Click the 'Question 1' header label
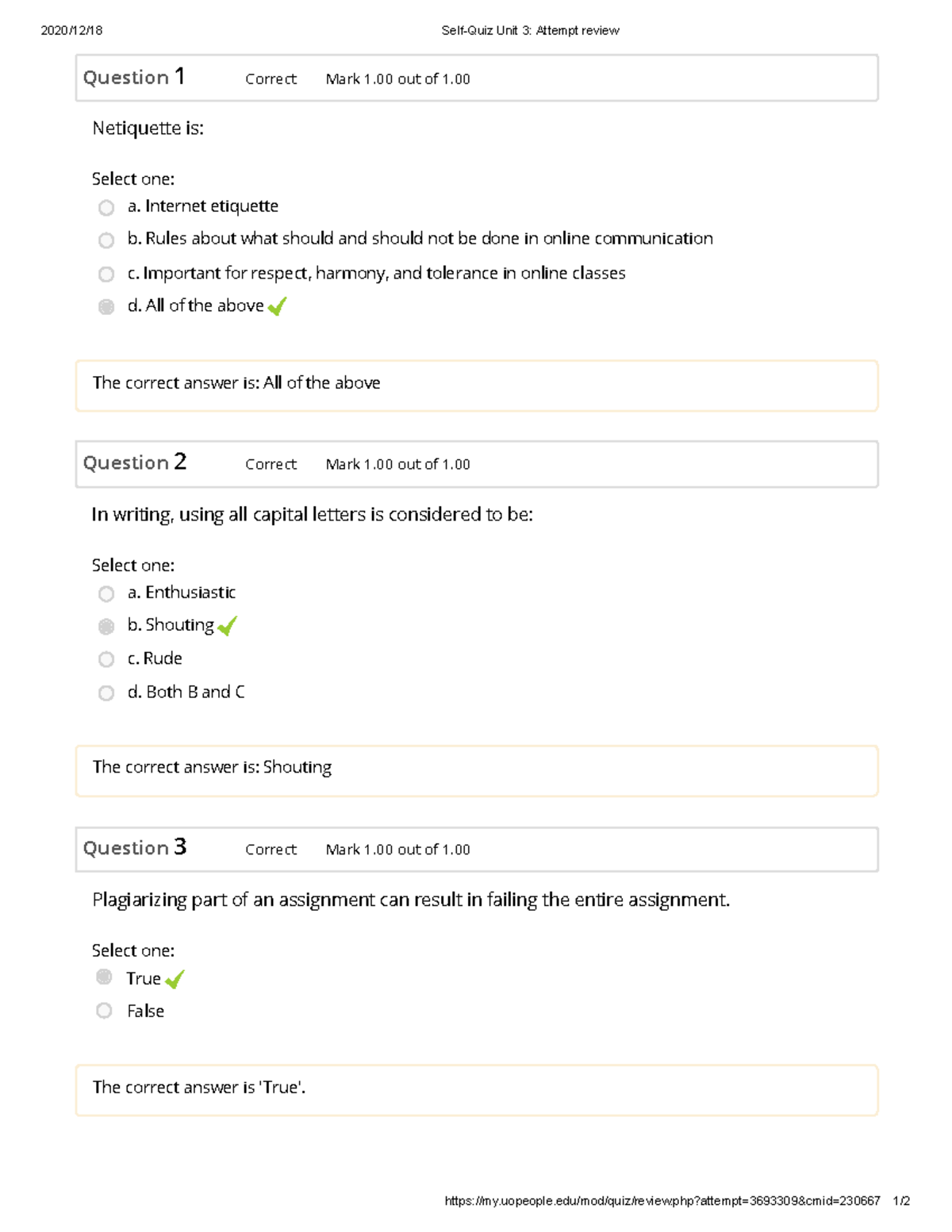952x1232 pixels. pos(136,77)
